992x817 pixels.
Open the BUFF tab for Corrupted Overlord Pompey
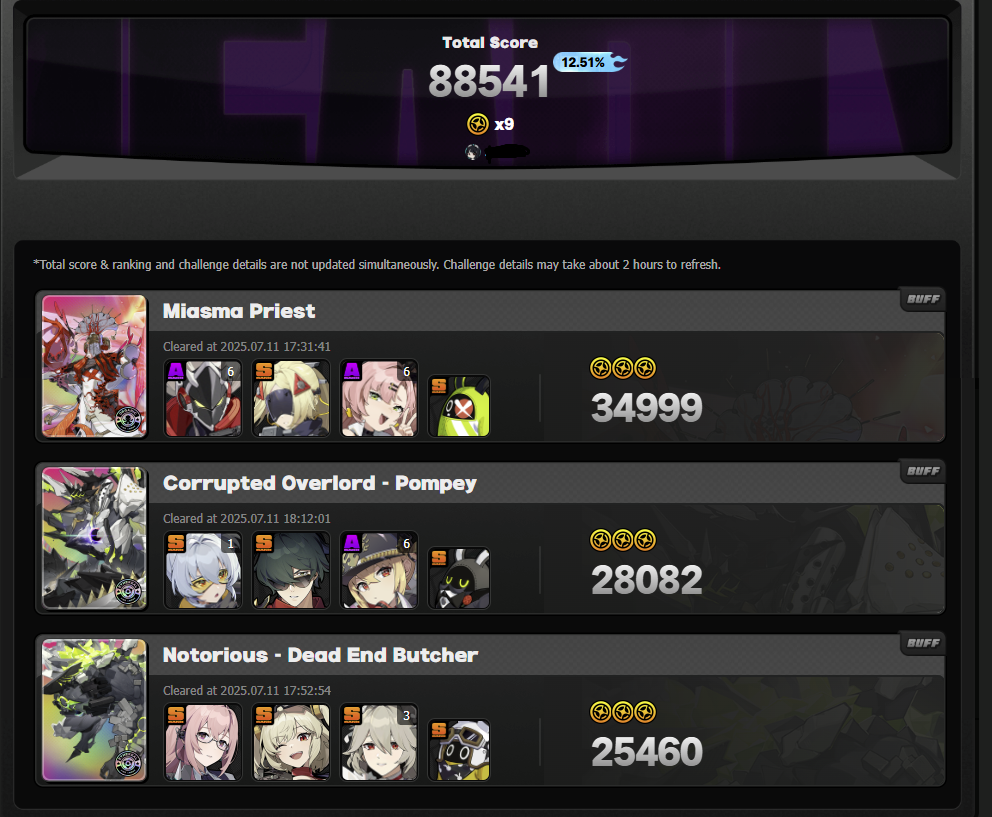(x=922, y=471)
